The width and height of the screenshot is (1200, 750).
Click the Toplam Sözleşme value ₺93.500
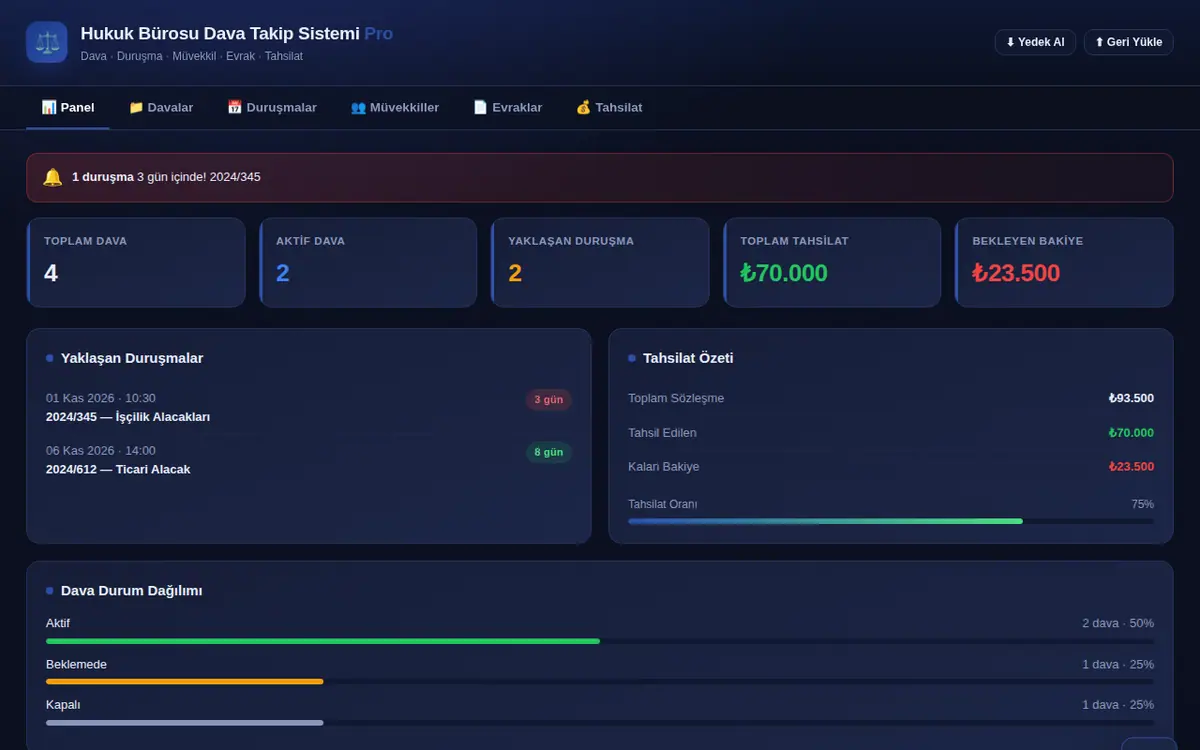[1131, 398]
